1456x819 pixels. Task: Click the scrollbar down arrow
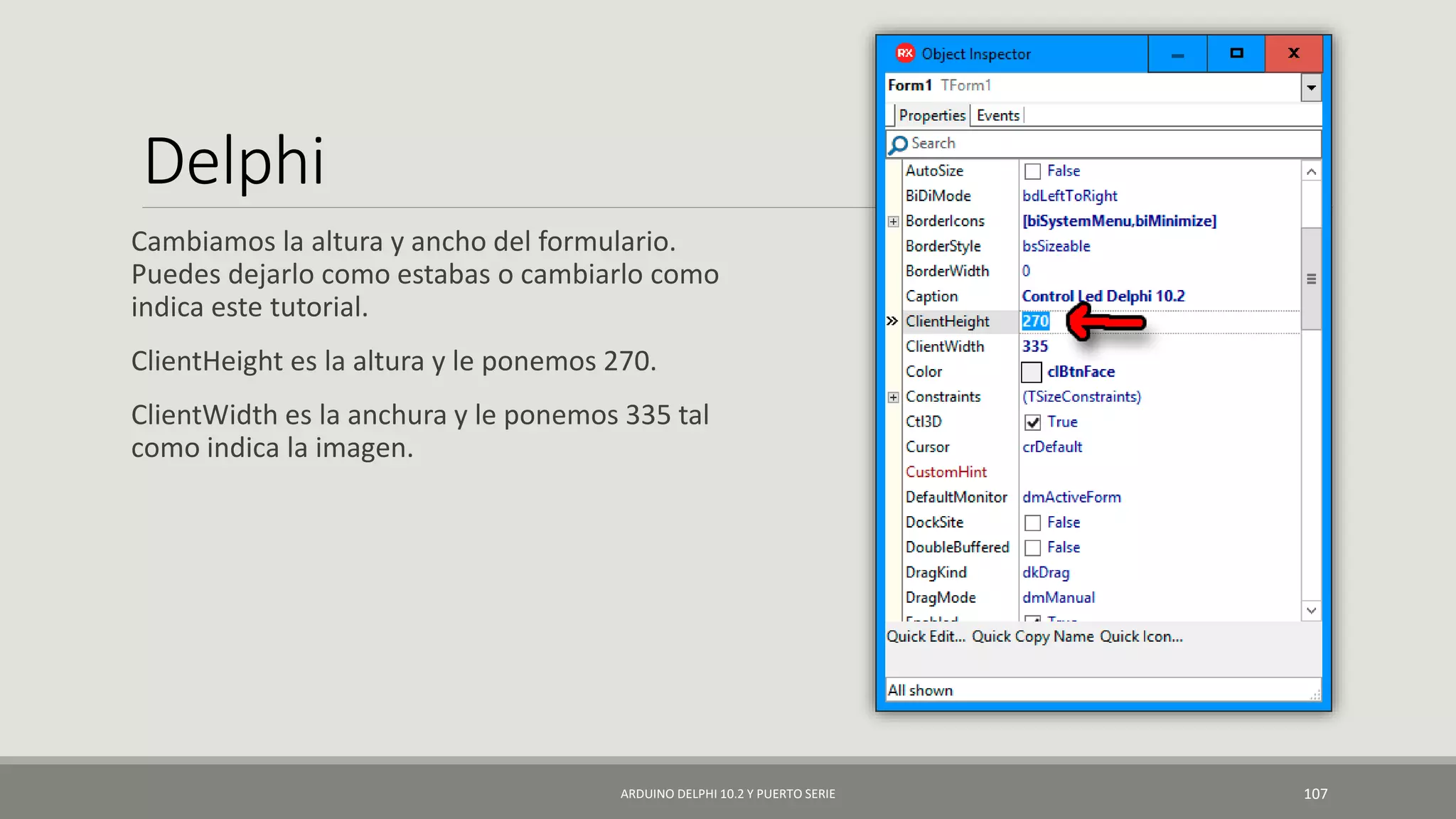tap(1311, 611)
